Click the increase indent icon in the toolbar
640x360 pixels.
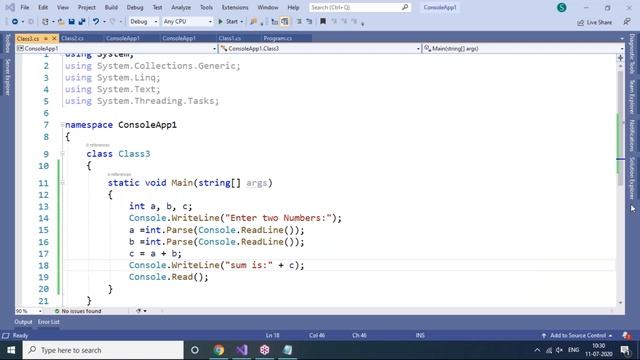point(309,22)
